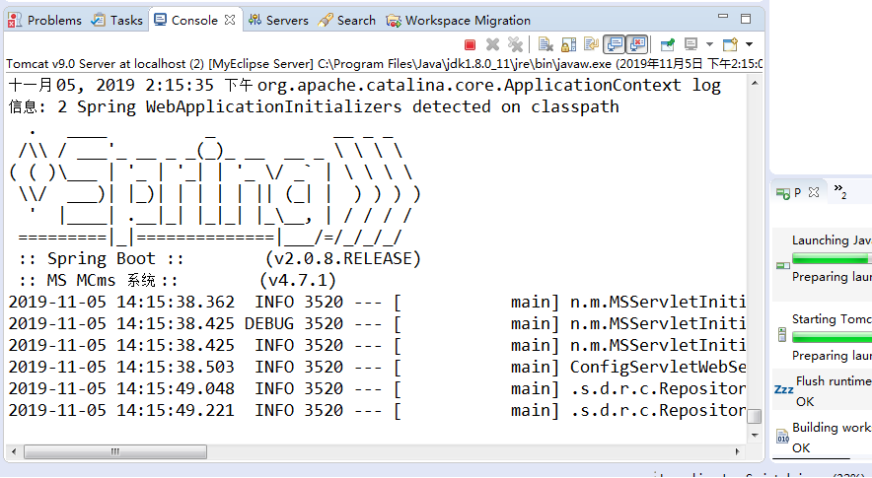Click the log line at 14:15:49.221
This screenshot has height=478, width=872.
pyautogui.click(x=377, y=410)
